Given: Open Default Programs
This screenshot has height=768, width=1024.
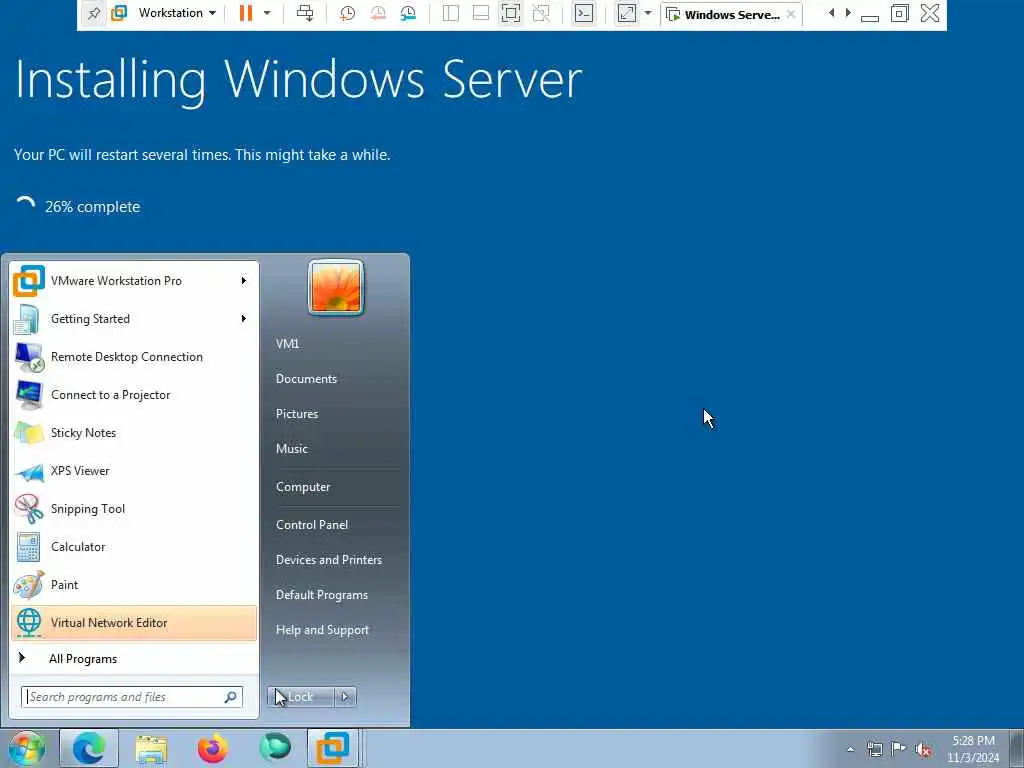Looking at the screenshot, I should (322, 595).
